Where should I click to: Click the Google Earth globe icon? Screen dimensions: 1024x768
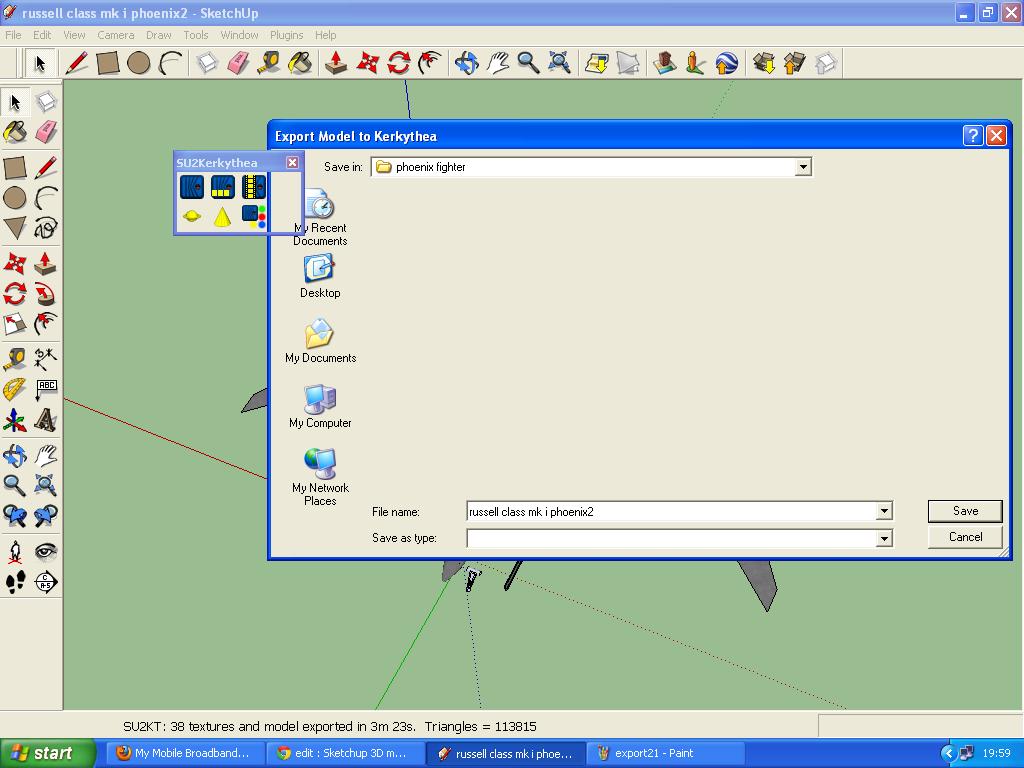[x=726, y=63]
